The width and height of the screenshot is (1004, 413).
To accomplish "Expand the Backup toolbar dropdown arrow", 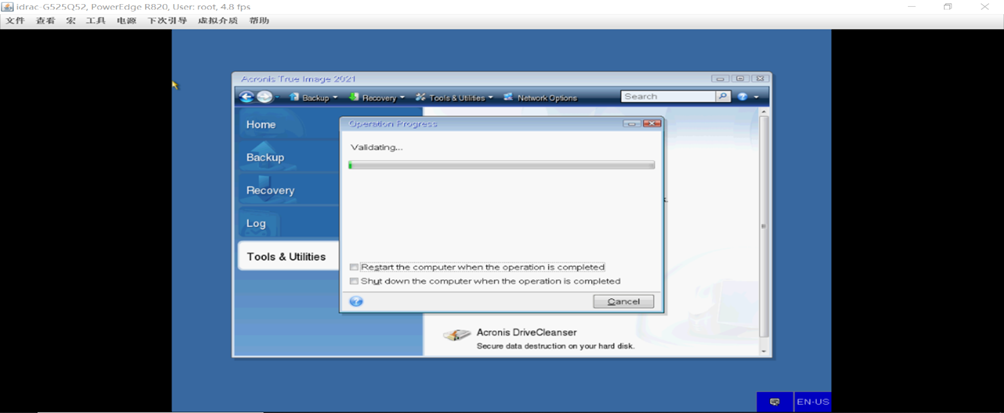I will tap(335, 98).
